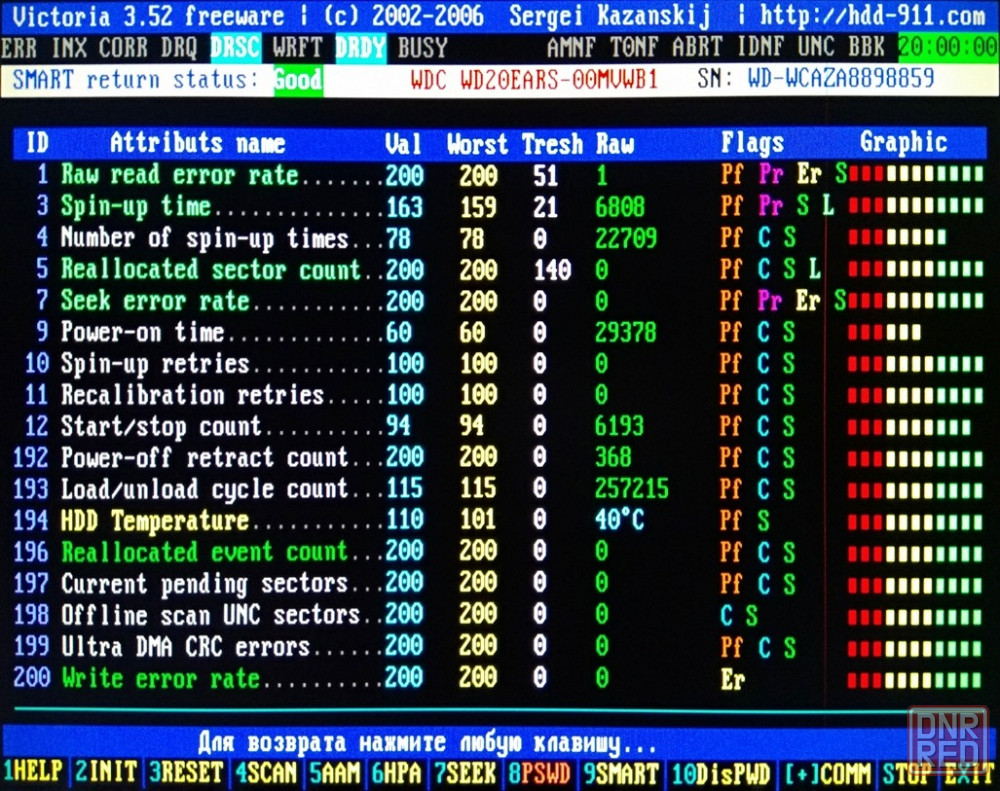Image resolution: width=1000 pixels, height=791 pixels.
Task: Open the 6HPA function
Action: coord(396,773)
